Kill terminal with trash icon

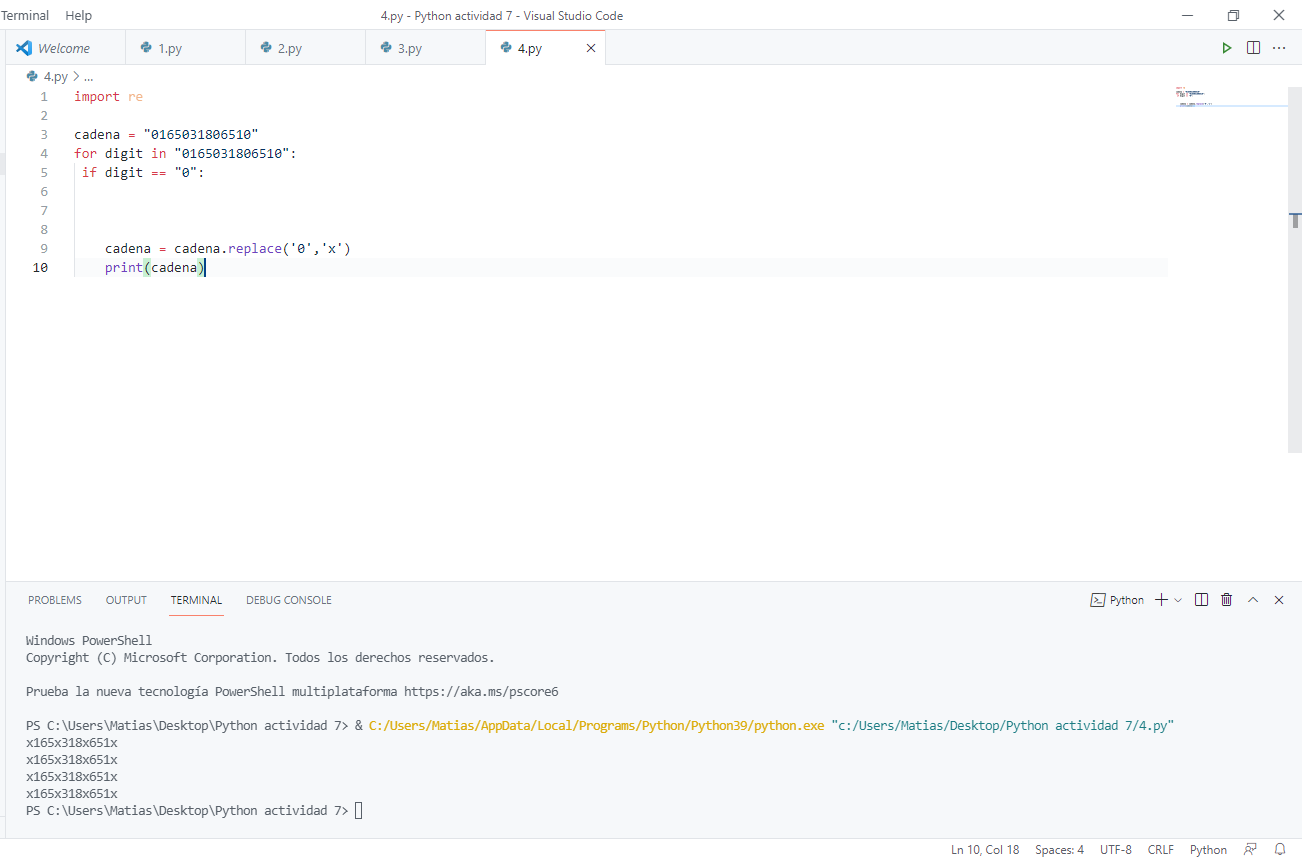[x=1227, y=600]
